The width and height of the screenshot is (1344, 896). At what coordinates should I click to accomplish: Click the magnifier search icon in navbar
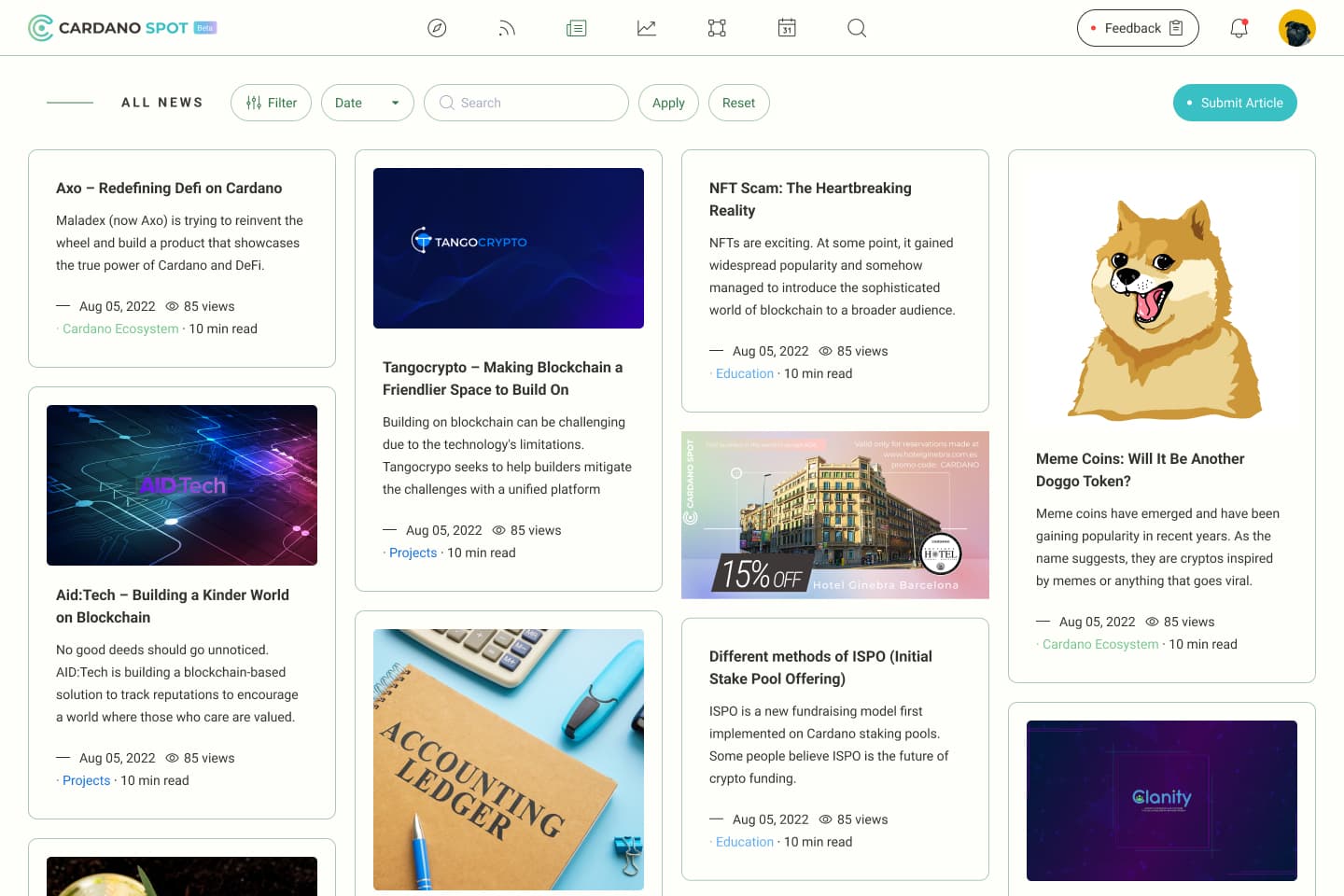857,28
